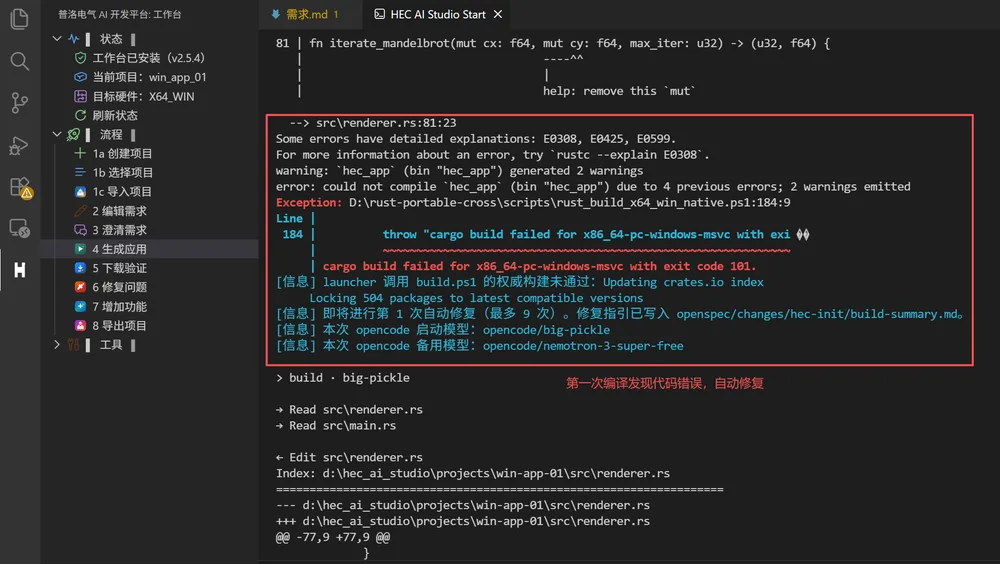Screen dimensions: 1000x564
Task: Select the HEC AI Studio Start tab
Action: (438, 14)
